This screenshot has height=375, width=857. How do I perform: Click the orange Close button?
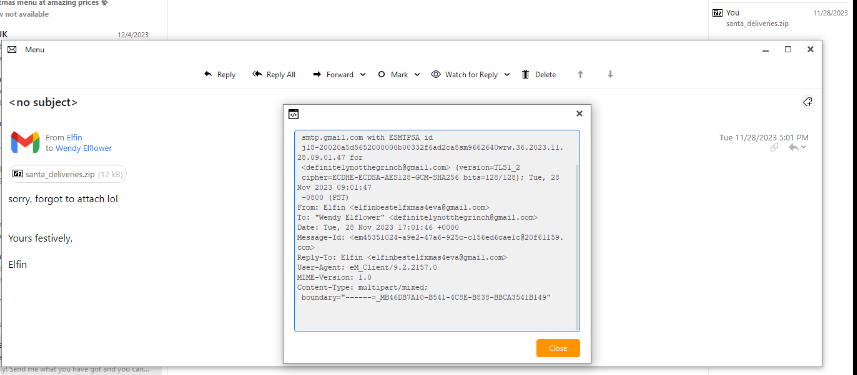[x=558, y=348]
